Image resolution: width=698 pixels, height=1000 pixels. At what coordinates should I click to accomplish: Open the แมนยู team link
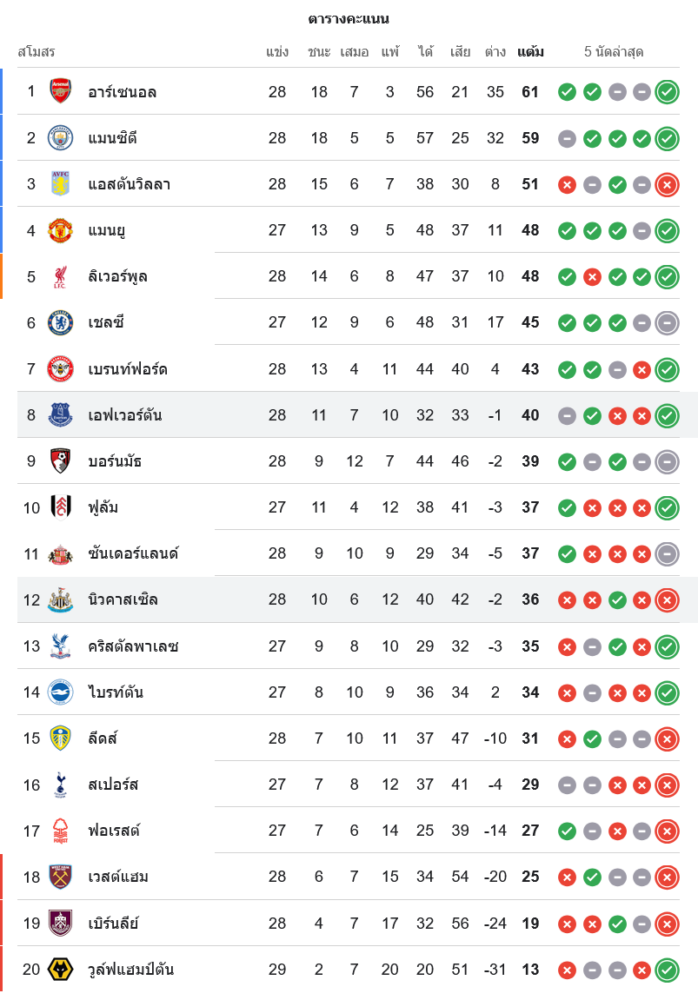107,231
